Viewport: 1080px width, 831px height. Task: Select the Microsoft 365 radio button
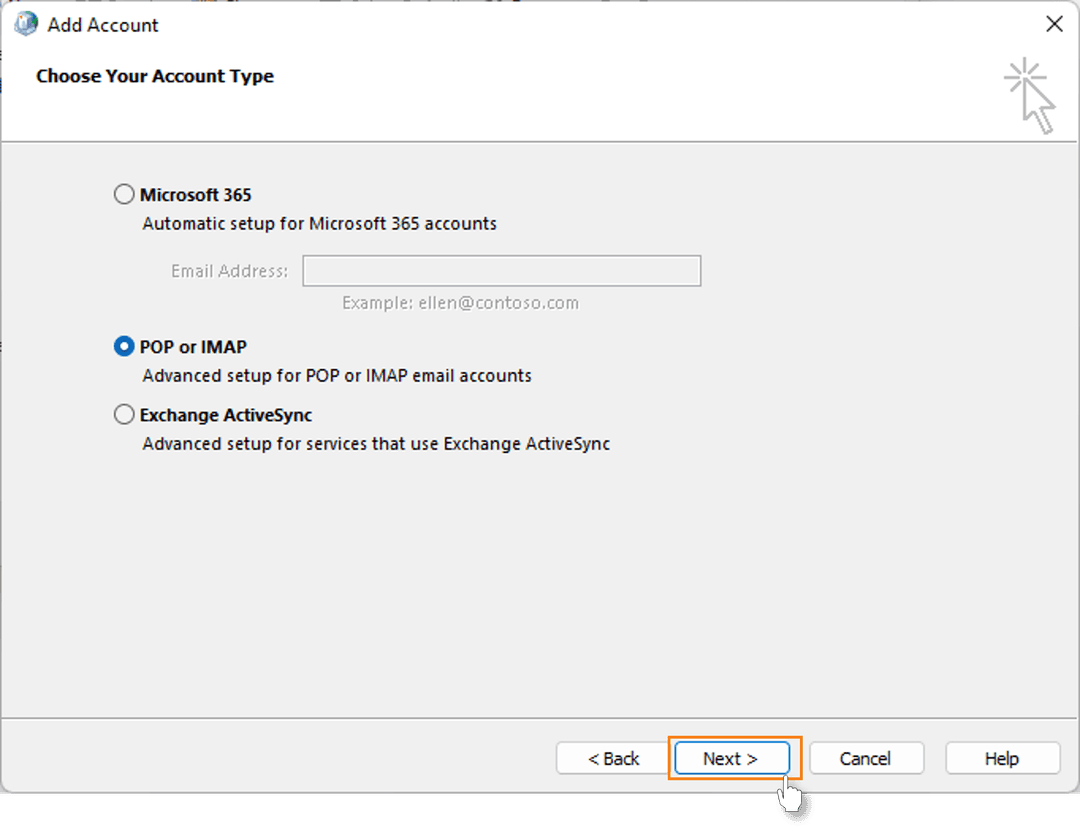coord(124,194)
